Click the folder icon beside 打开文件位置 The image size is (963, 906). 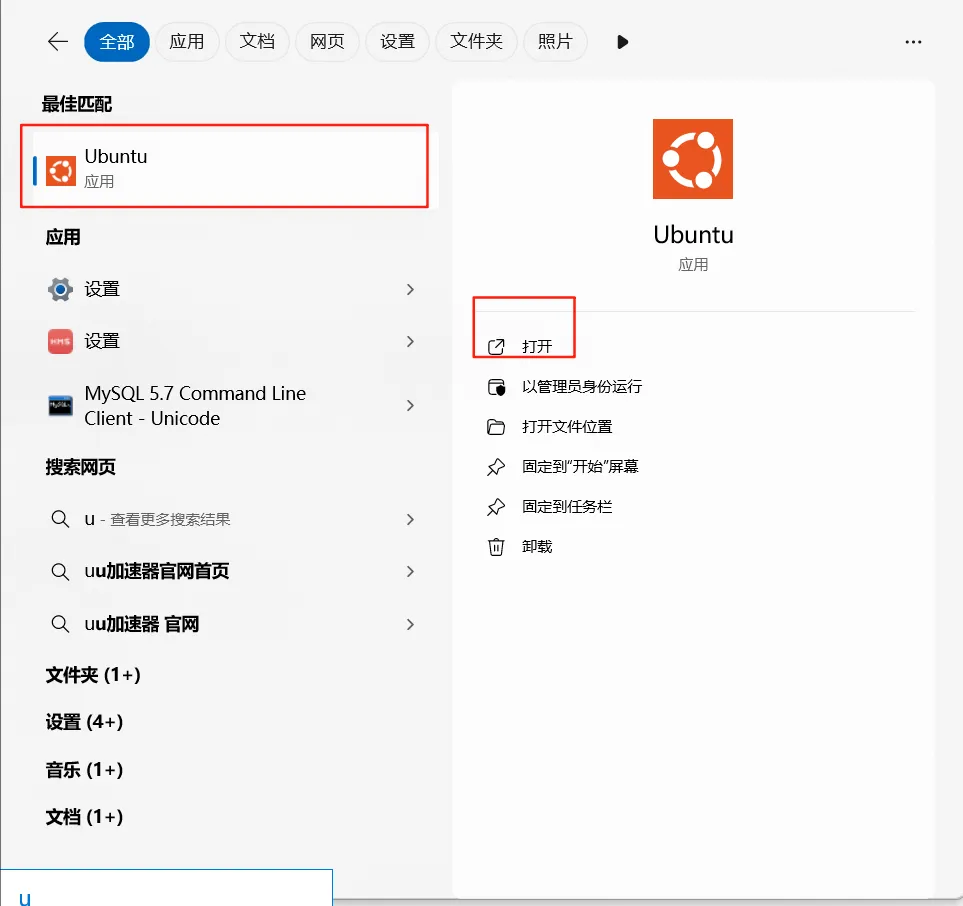[x=496, y=426]
